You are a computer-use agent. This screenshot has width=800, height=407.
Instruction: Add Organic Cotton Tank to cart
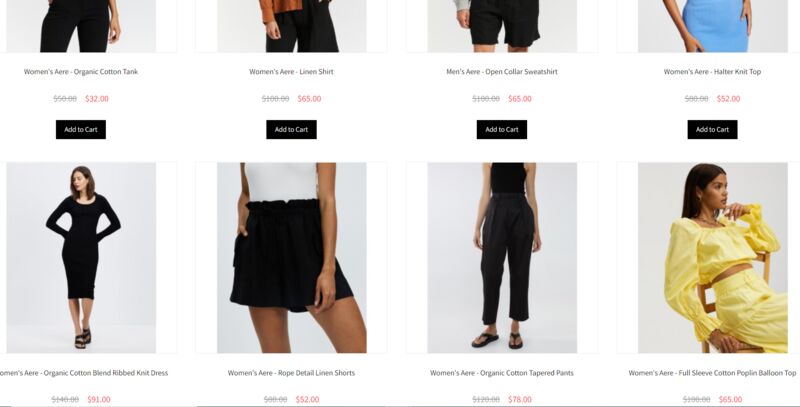click(81, 130)
